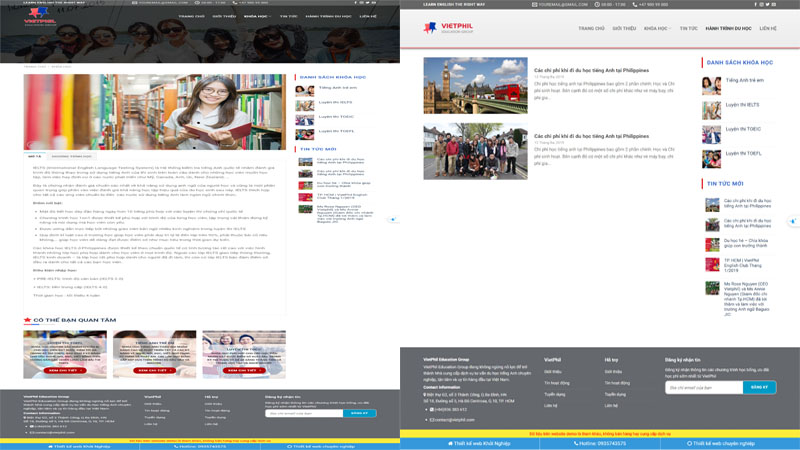This screenshot has width=800, height=450.
Task: Switch to CHƯƠNG TRÌNH HỌC tab
Action: tap(71, 156)
